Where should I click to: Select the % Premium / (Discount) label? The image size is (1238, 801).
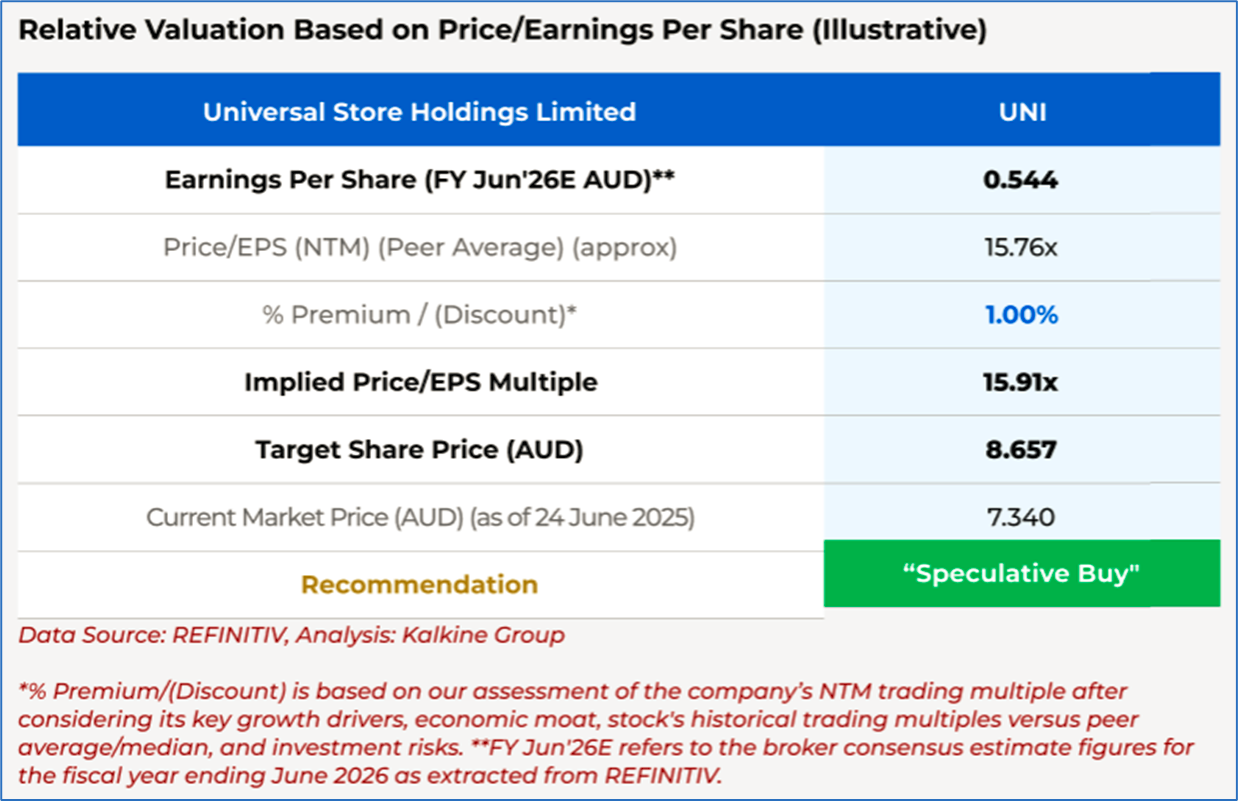click(419, 315)
